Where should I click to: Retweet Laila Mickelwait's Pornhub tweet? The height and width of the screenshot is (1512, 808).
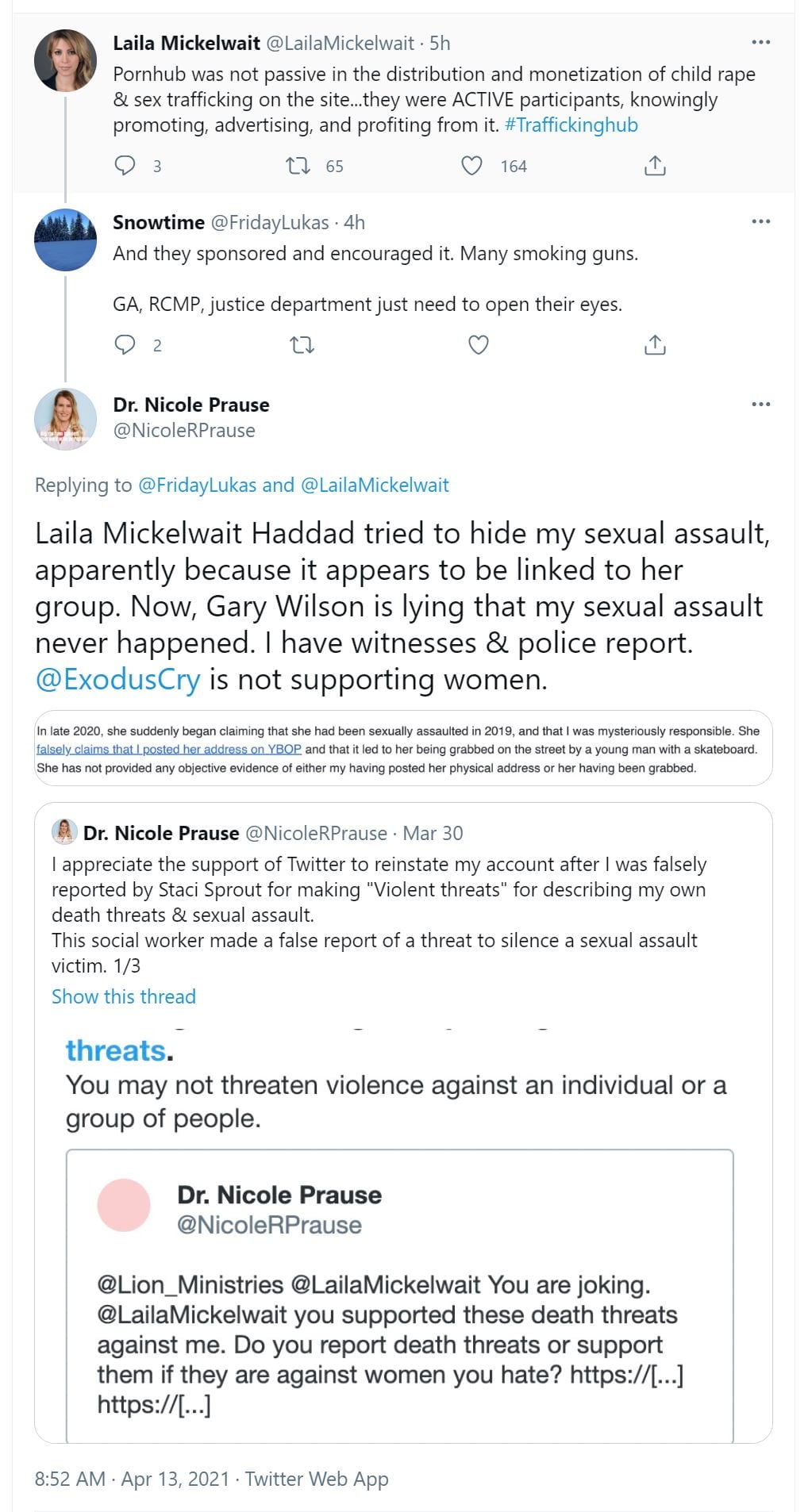(298, 166)
